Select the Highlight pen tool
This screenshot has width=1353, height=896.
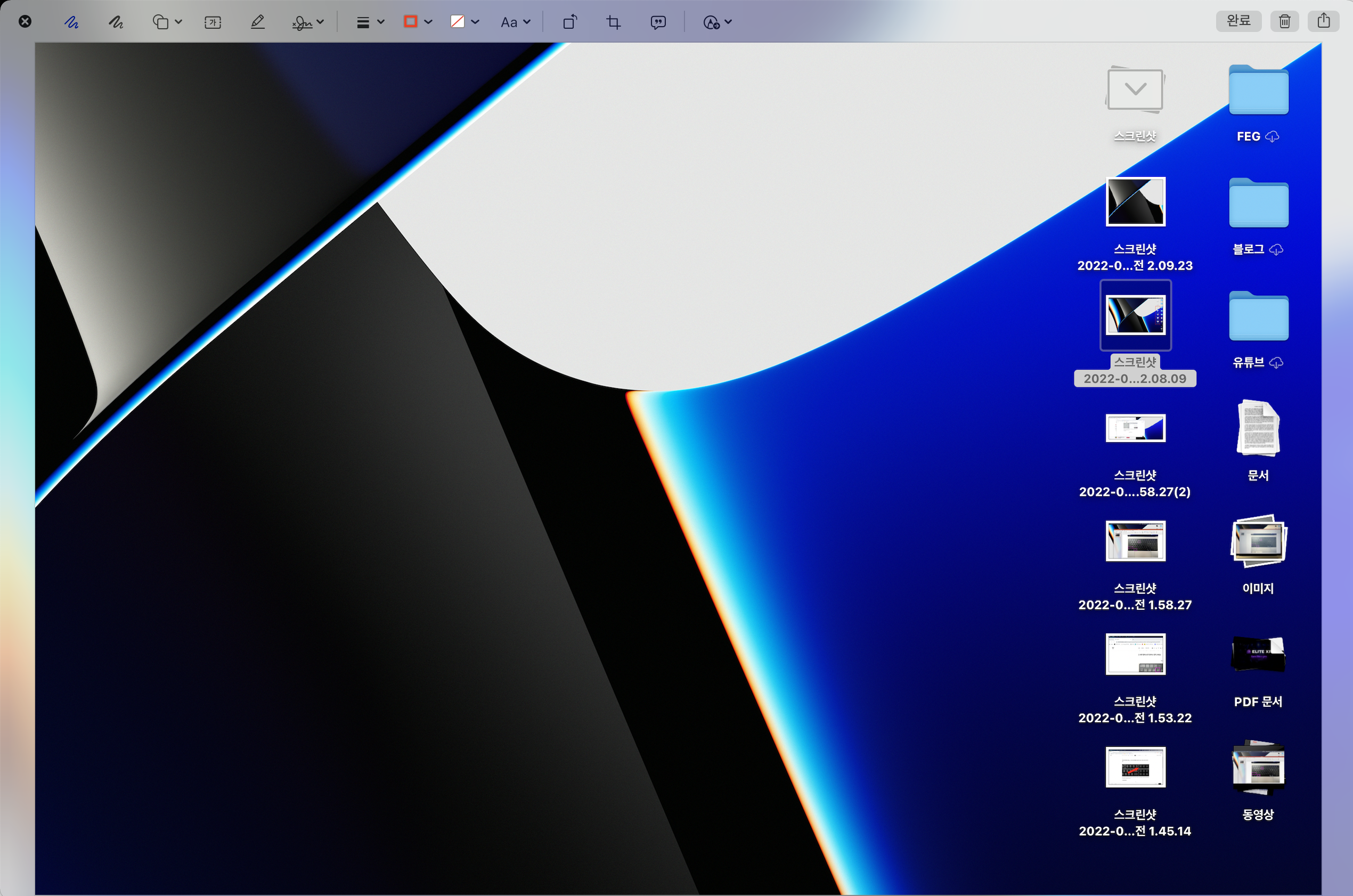[x=258, y=22]
